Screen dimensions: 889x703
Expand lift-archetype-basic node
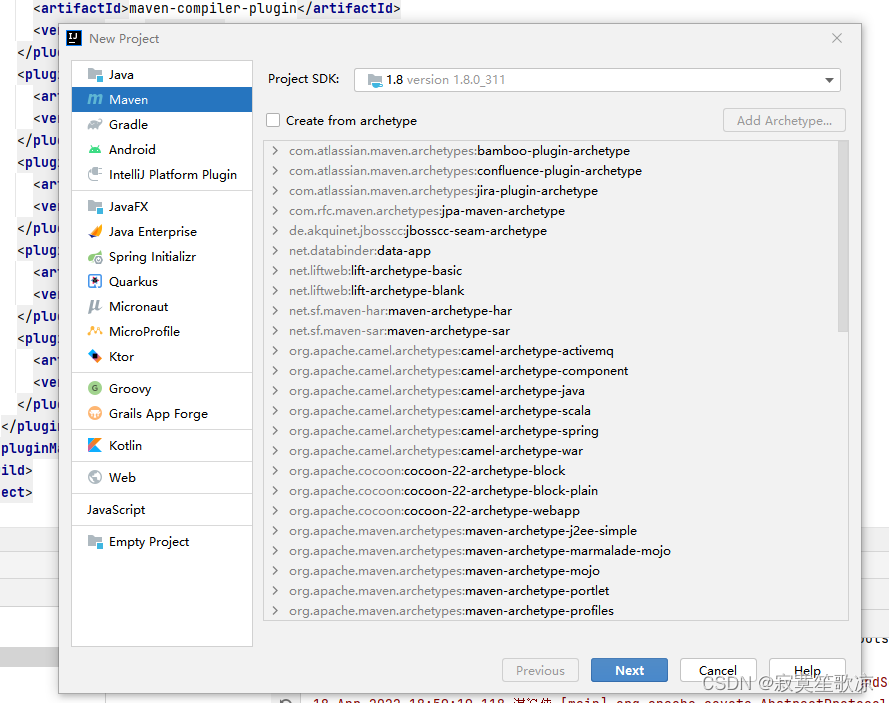tap(275, 270)
